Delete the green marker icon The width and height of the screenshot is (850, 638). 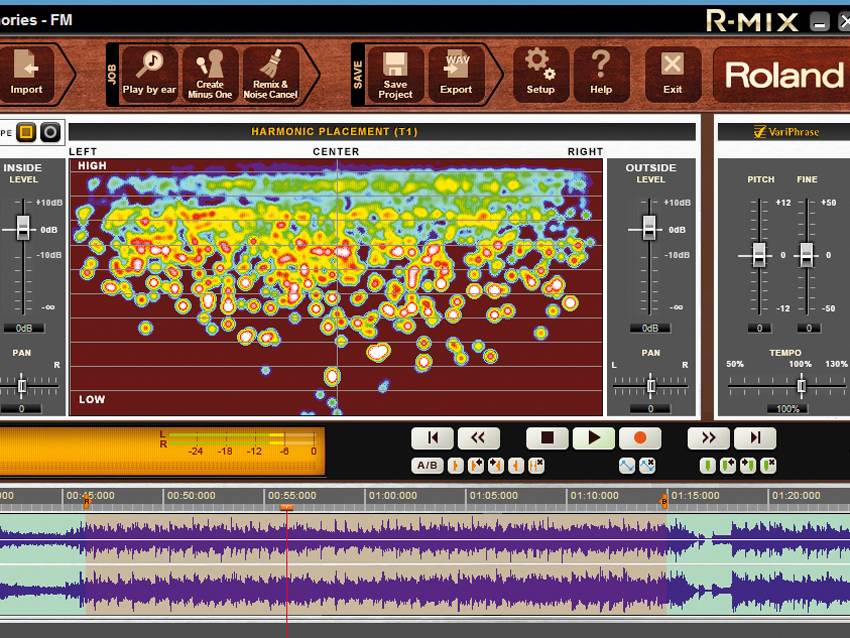click(768, 466)
